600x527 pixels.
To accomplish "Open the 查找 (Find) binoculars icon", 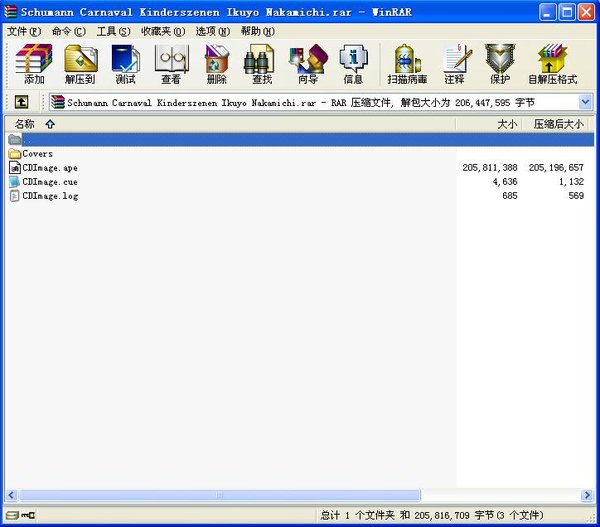I will [x=259, y=59].
